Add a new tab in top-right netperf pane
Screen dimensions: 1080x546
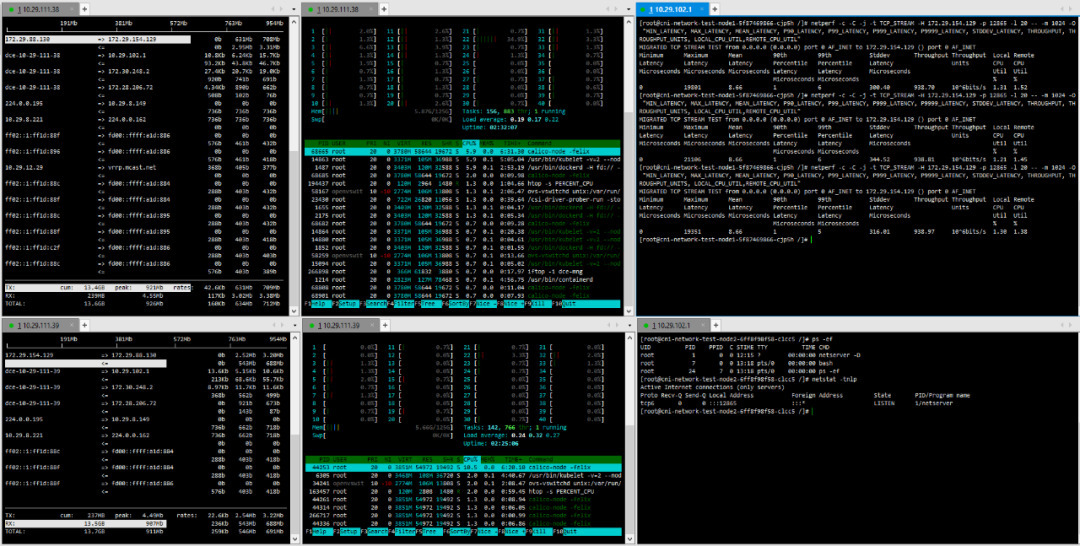click(714, 9)
